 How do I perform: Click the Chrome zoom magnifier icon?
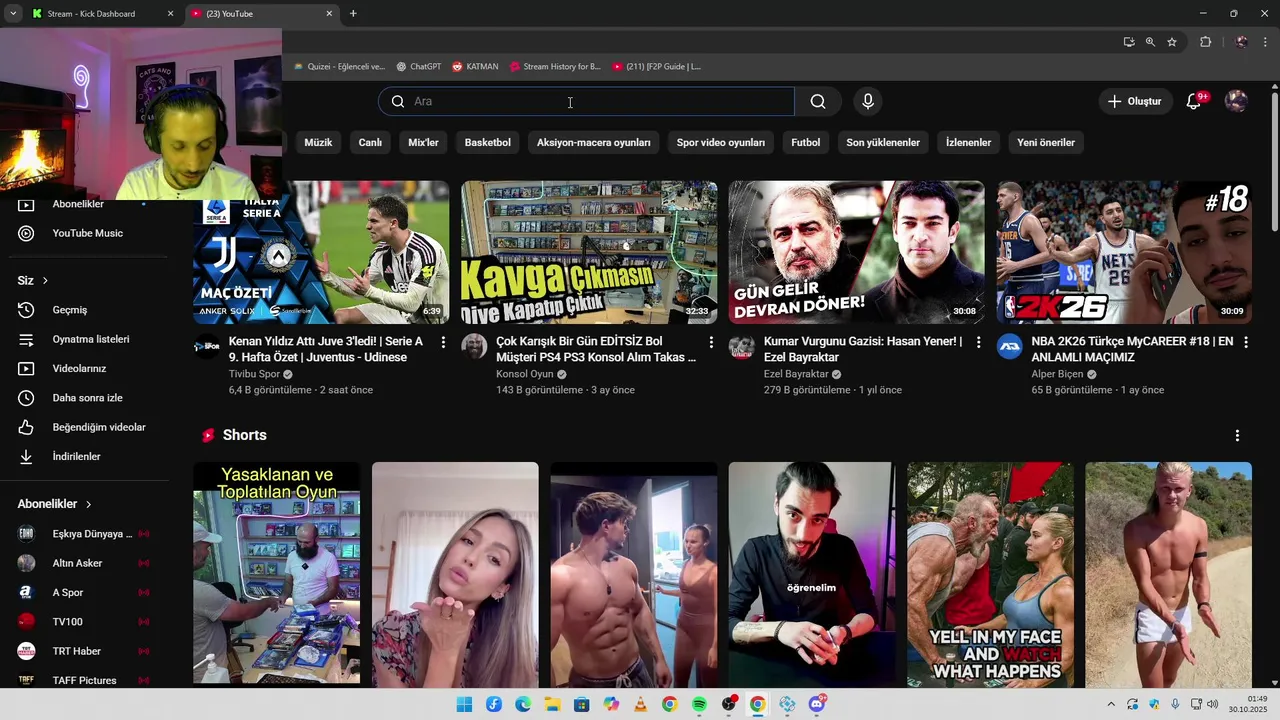[1150, 42]
